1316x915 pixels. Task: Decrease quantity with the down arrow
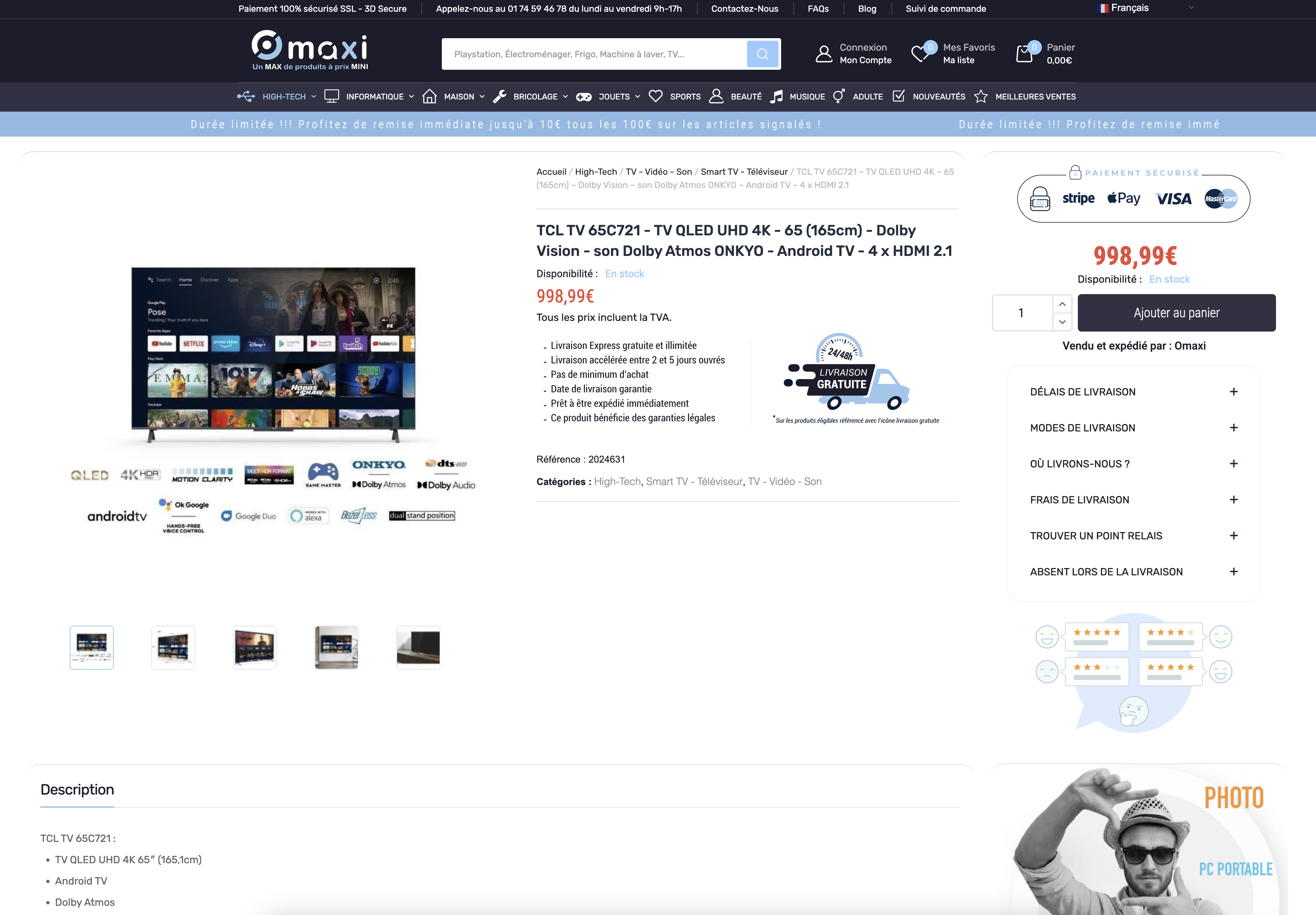tap(1062, 322)
